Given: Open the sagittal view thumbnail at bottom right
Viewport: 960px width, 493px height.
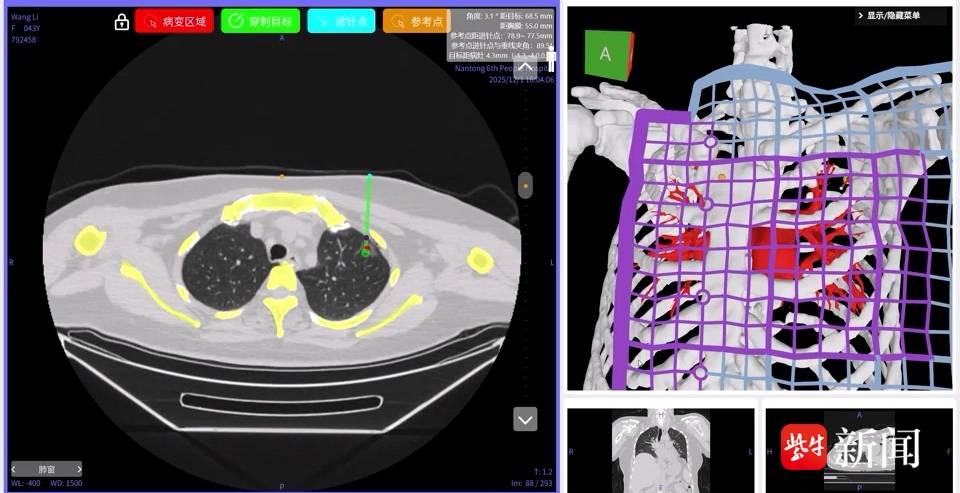Looking at the screenshot, I should [x=858, y=449].
